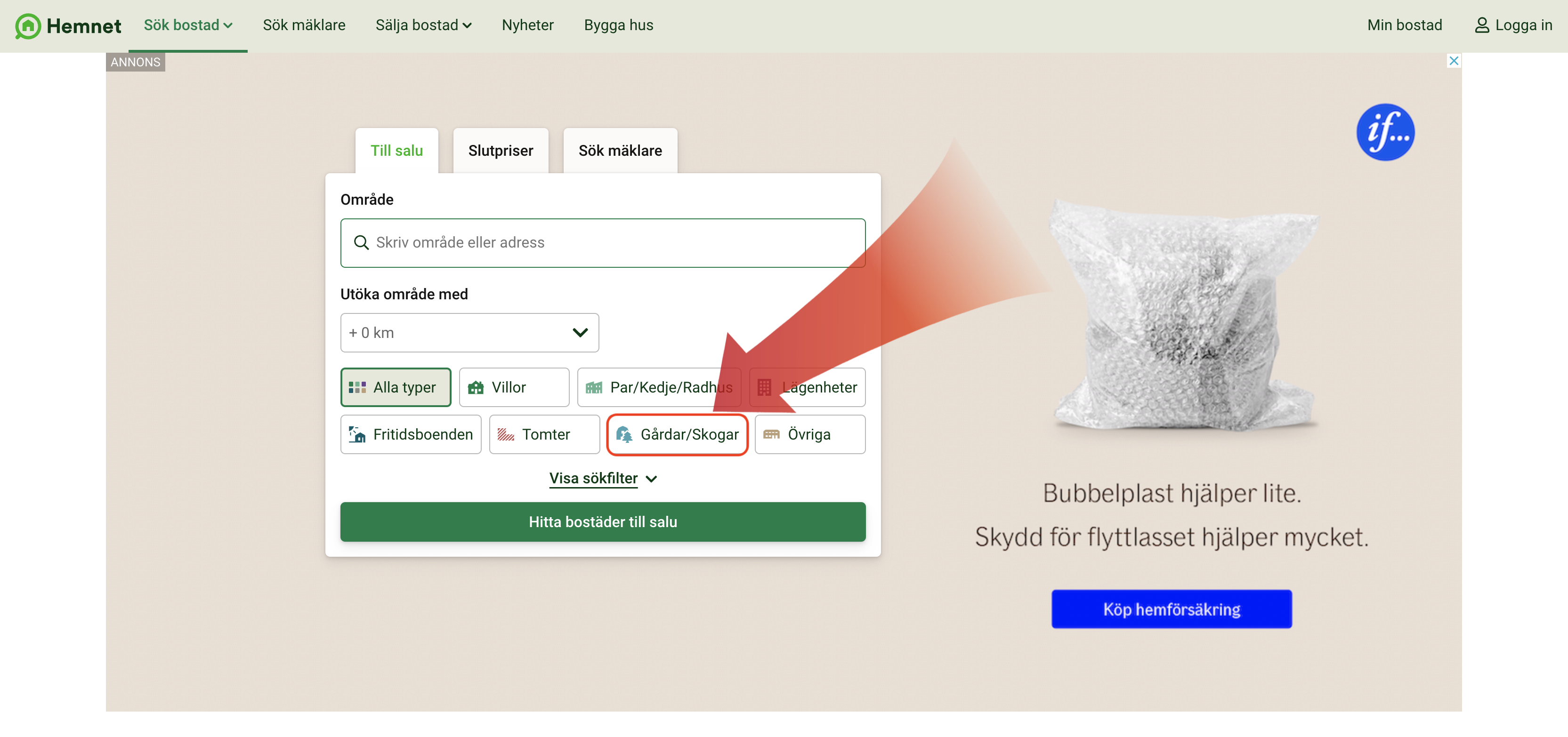Click the striped plot icon on the Tomter button
Screen dimensions: 1568x737
click(505, 434)
